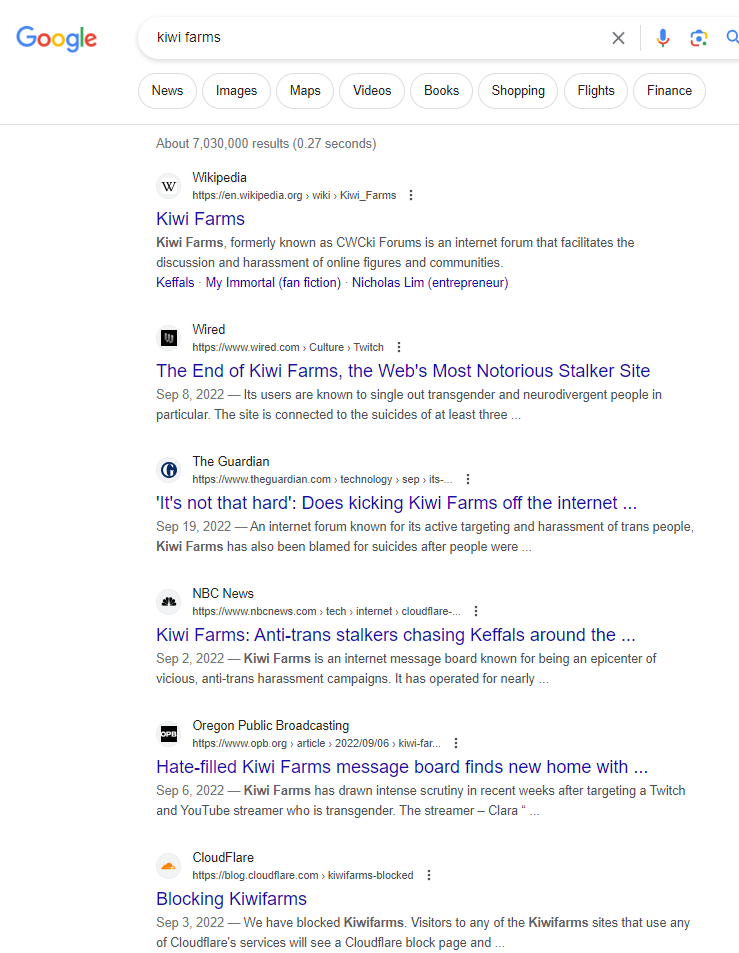Open the three-dot menu for the Wikipedia result
This screenshot has height=953, width=739.
(411, 195)
